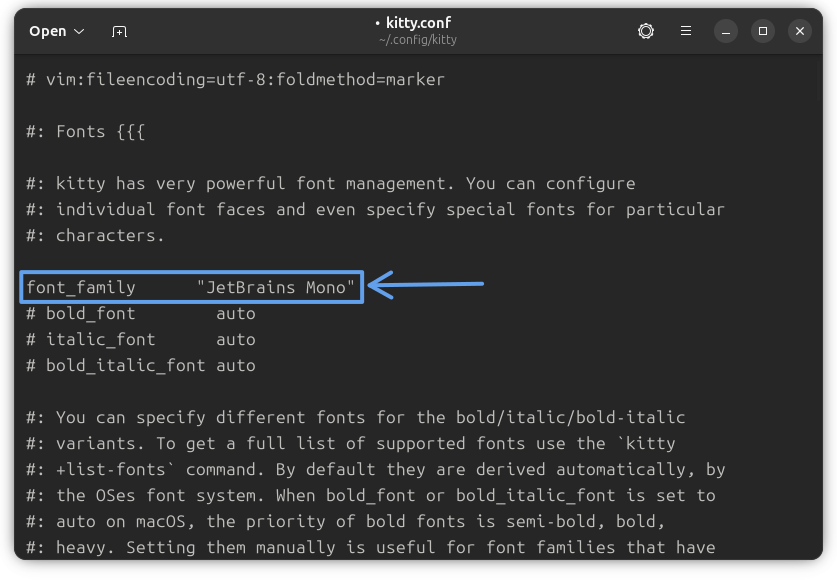Image resolution: width=837 pixels, height=580 pixels.
Task: Open the document list via the Open chevron
Action: 78,31
